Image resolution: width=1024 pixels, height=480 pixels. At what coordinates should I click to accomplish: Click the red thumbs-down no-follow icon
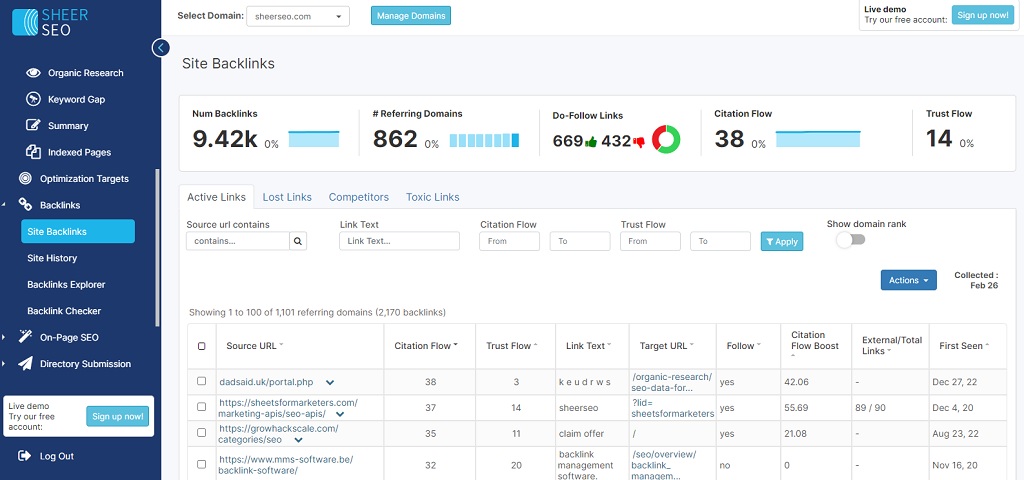point(639,141)
